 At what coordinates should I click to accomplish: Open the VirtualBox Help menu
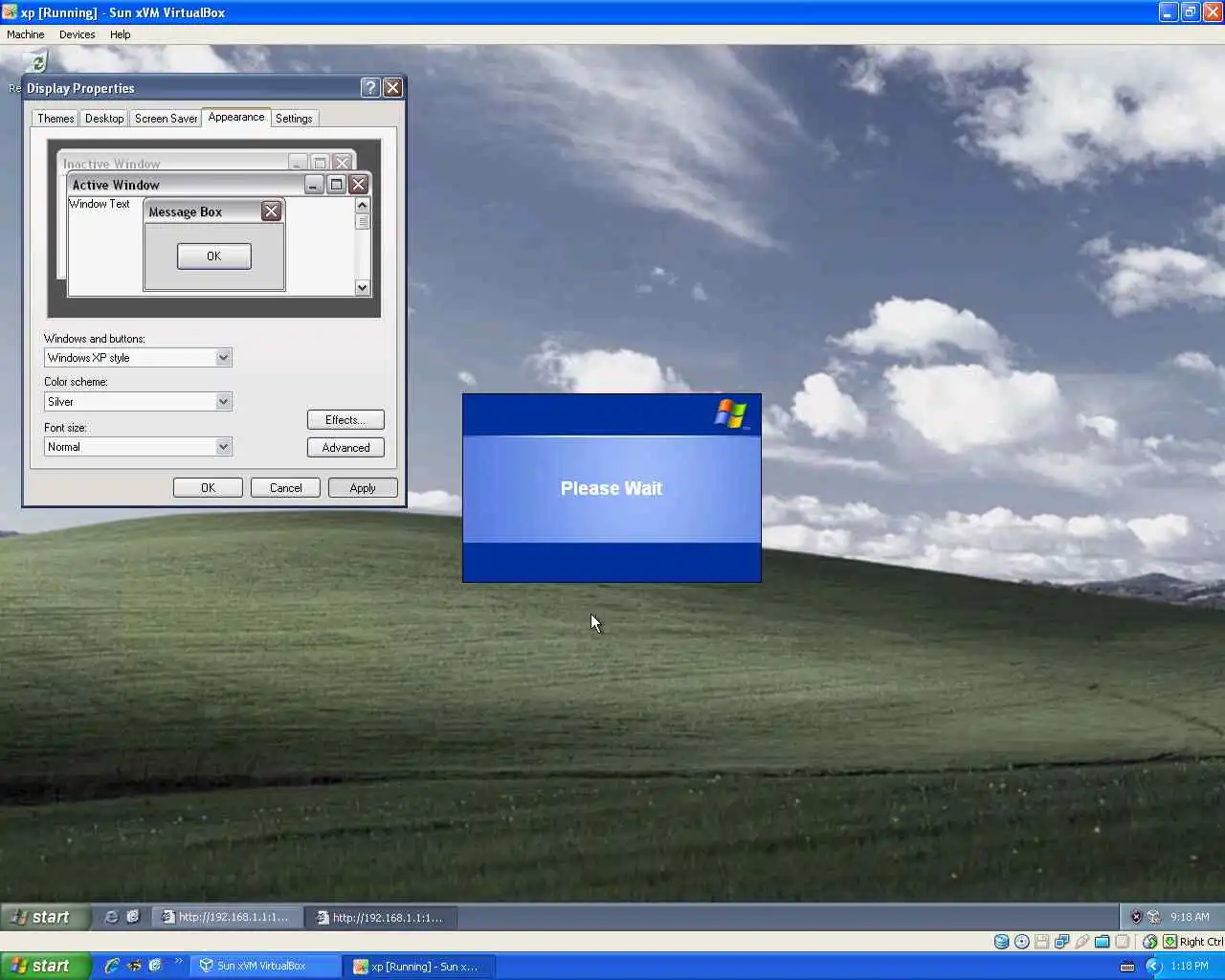tap(120, 34)
